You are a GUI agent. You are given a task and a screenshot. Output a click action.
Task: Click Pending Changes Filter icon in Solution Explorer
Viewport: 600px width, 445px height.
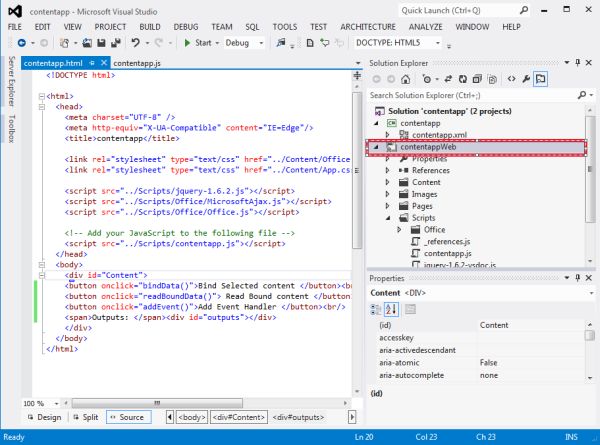coord(427,79)
